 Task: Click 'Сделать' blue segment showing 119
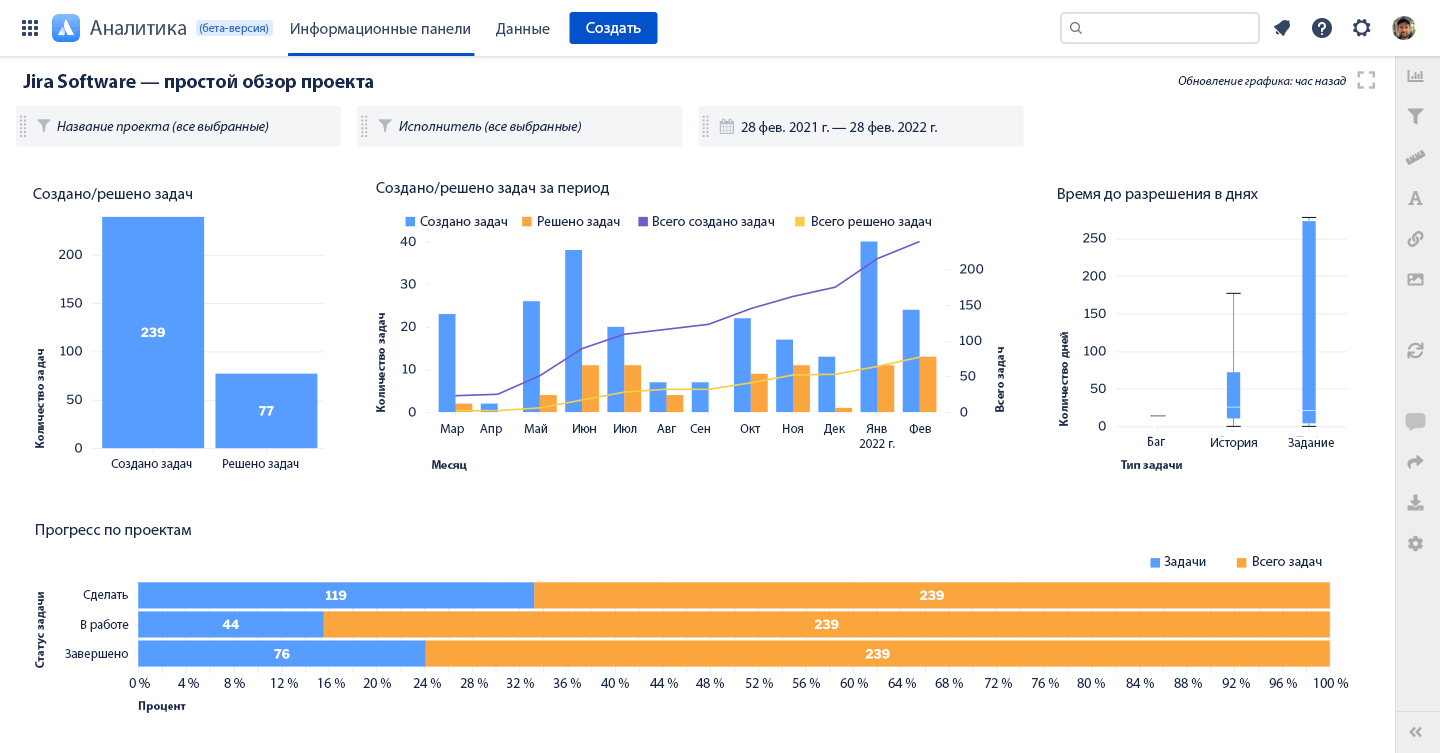point(336,595)
